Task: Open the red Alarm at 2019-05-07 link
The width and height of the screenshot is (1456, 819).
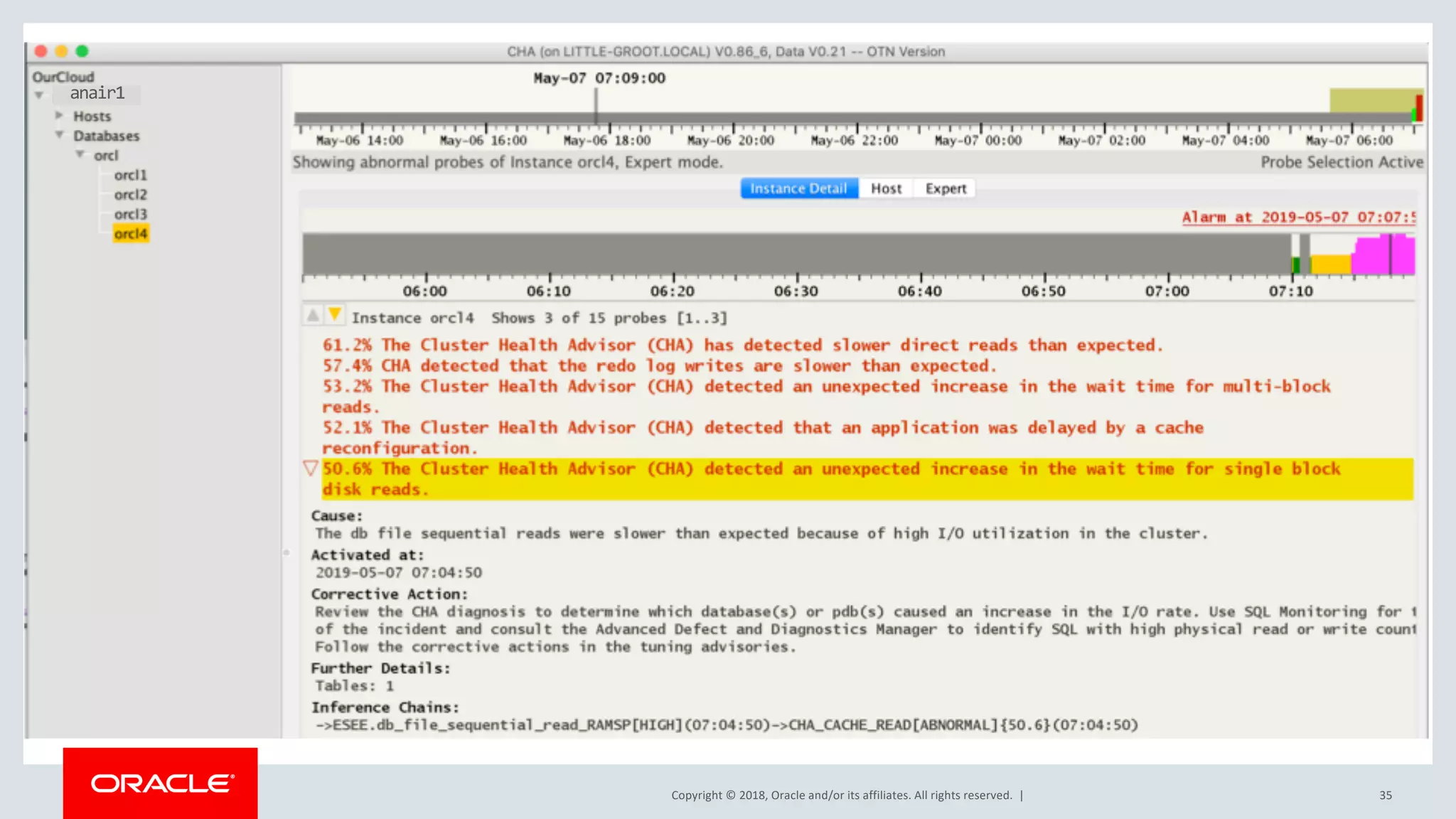Action: [1298, 218]
